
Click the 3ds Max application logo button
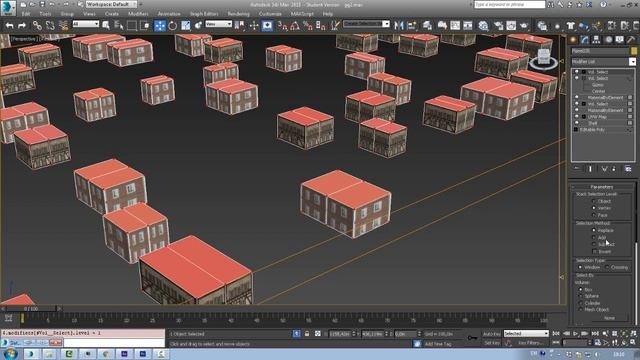8,7
